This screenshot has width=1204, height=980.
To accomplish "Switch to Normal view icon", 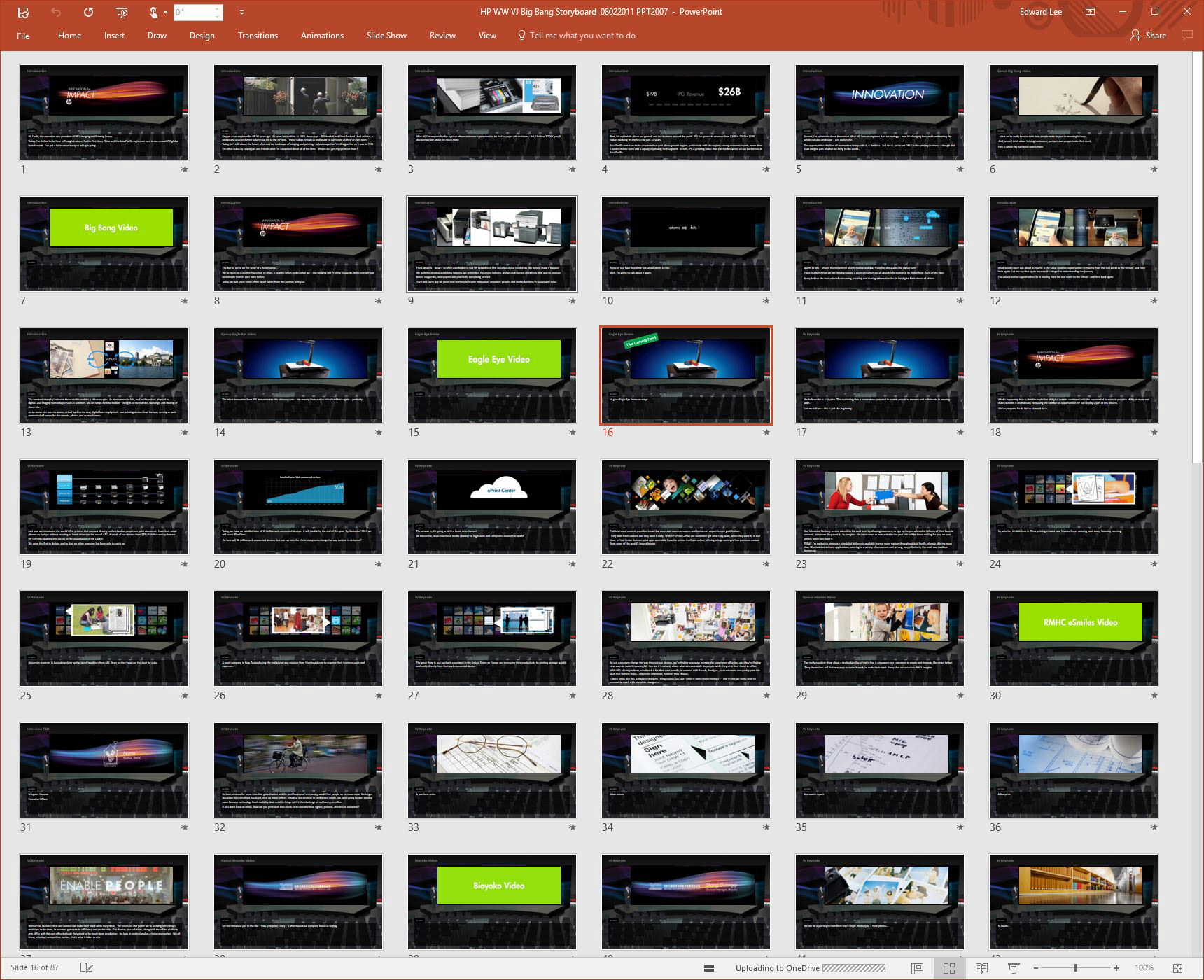I will point(917,968).
